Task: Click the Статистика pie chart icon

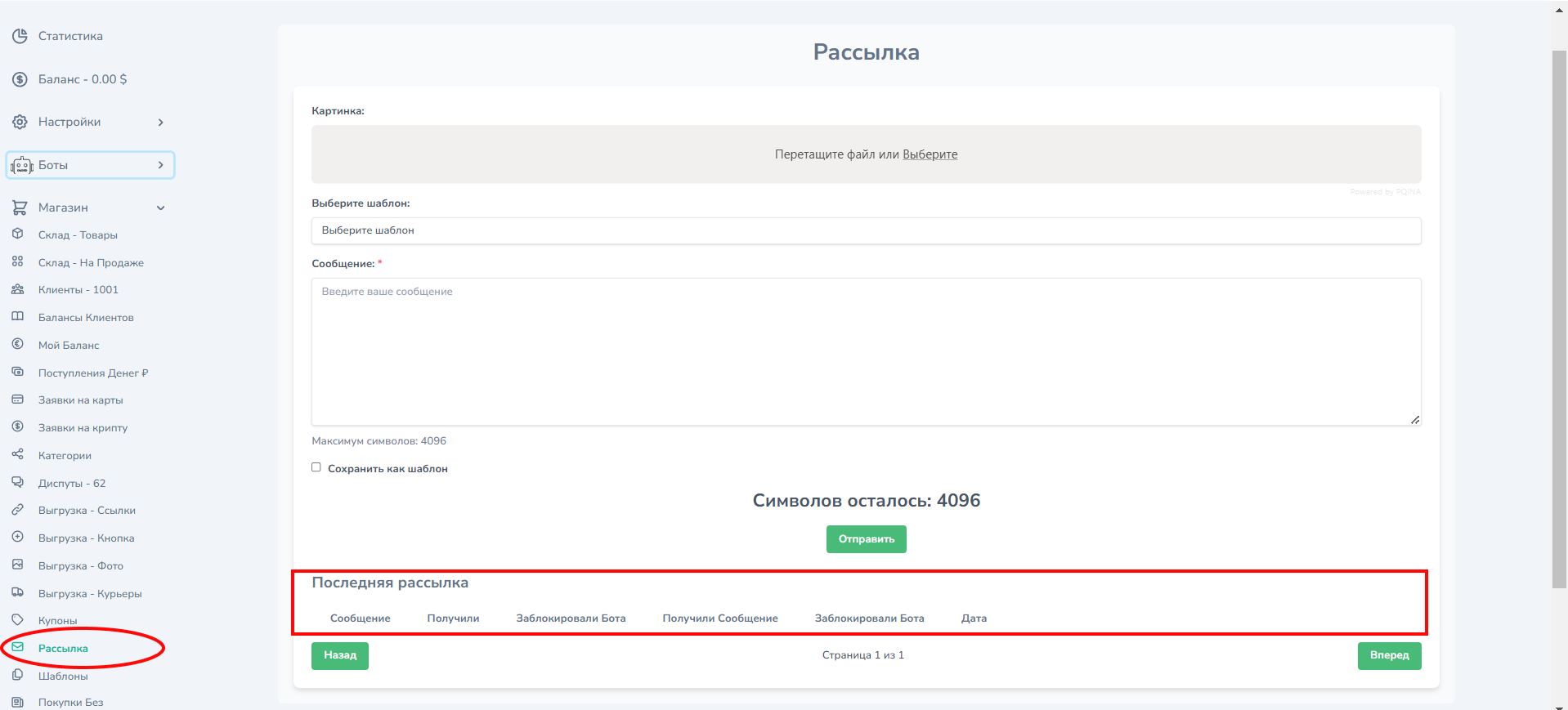Action: click(x=20, y=36)
